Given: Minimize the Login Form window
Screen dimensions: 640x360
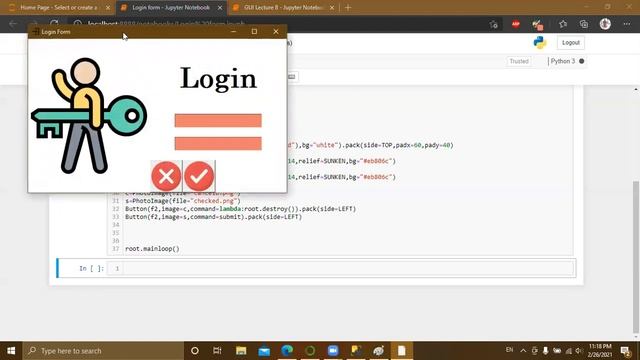Looking at the screenshot, I should pyautogui.click(x=233, y=31).
